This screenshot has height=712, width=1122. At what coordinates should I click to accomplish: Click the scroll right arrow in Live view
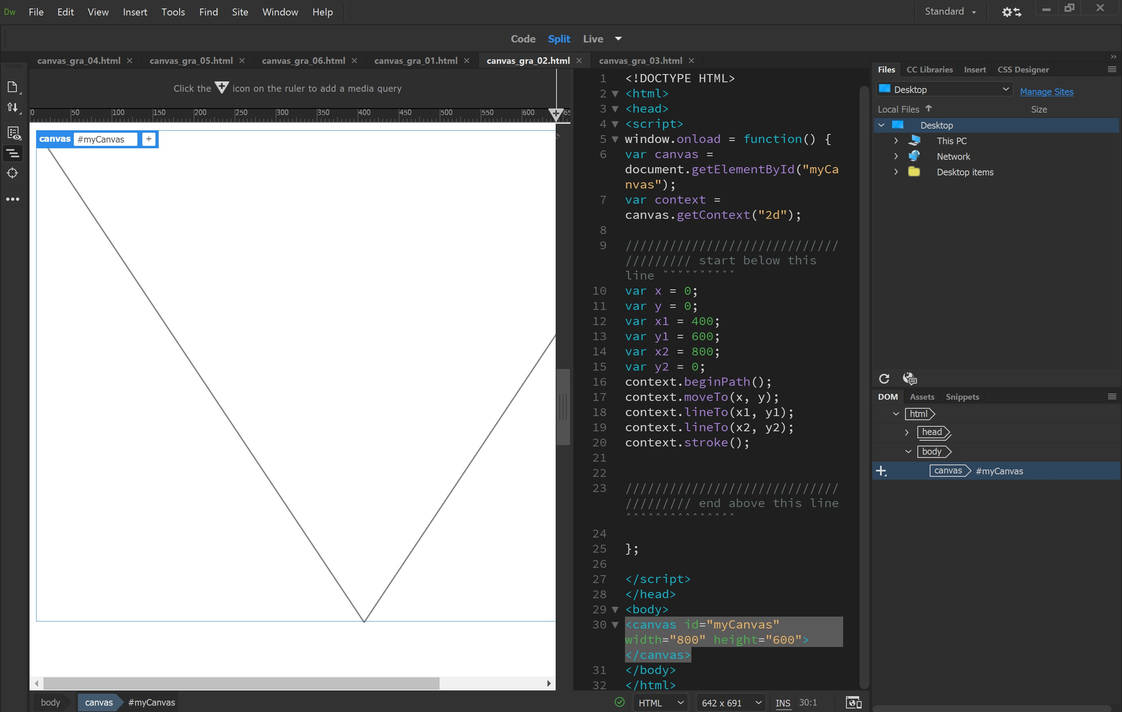pos(549,683)
